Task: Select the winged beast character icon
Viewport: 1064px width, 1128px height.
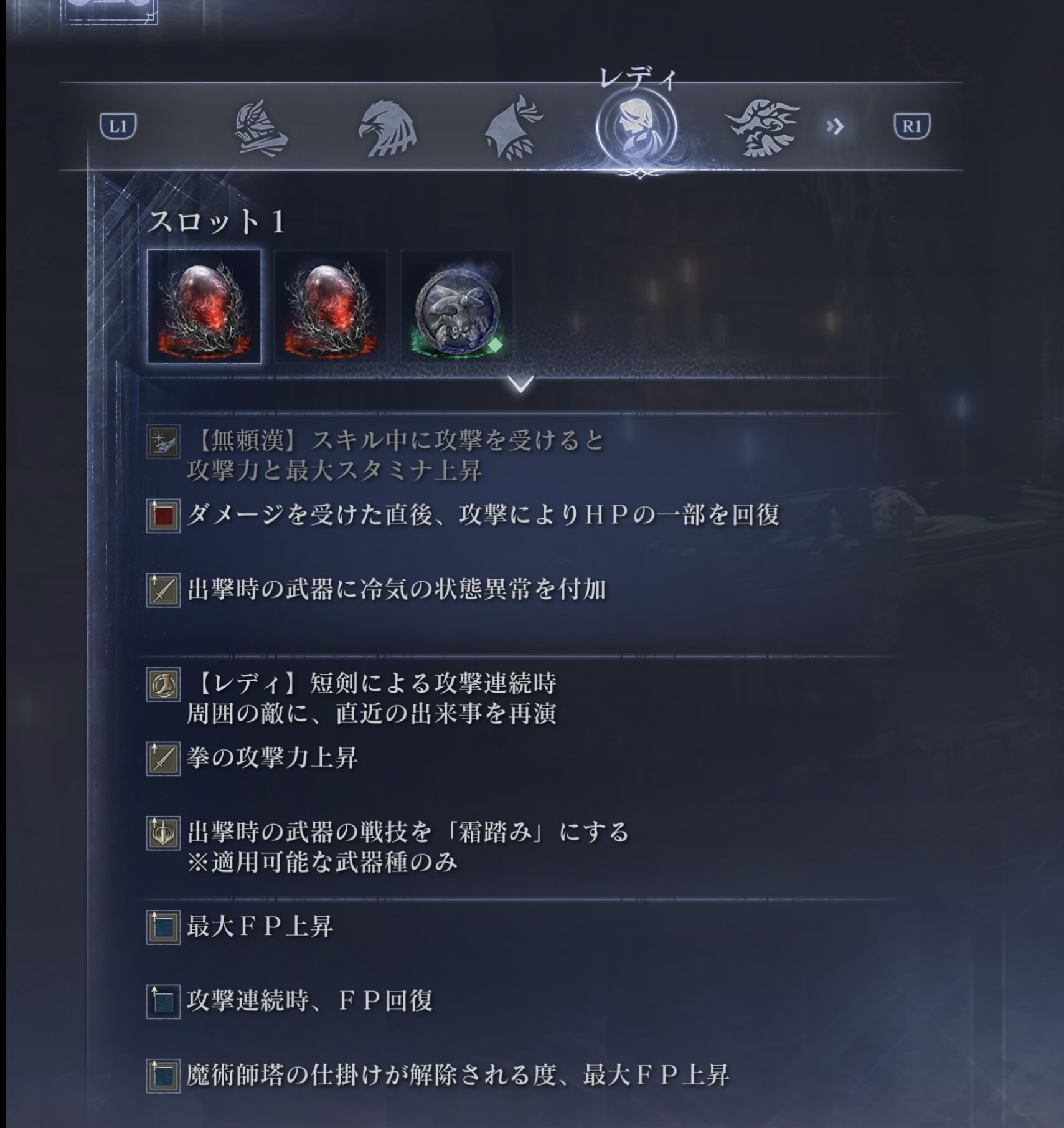Action: 763,128
